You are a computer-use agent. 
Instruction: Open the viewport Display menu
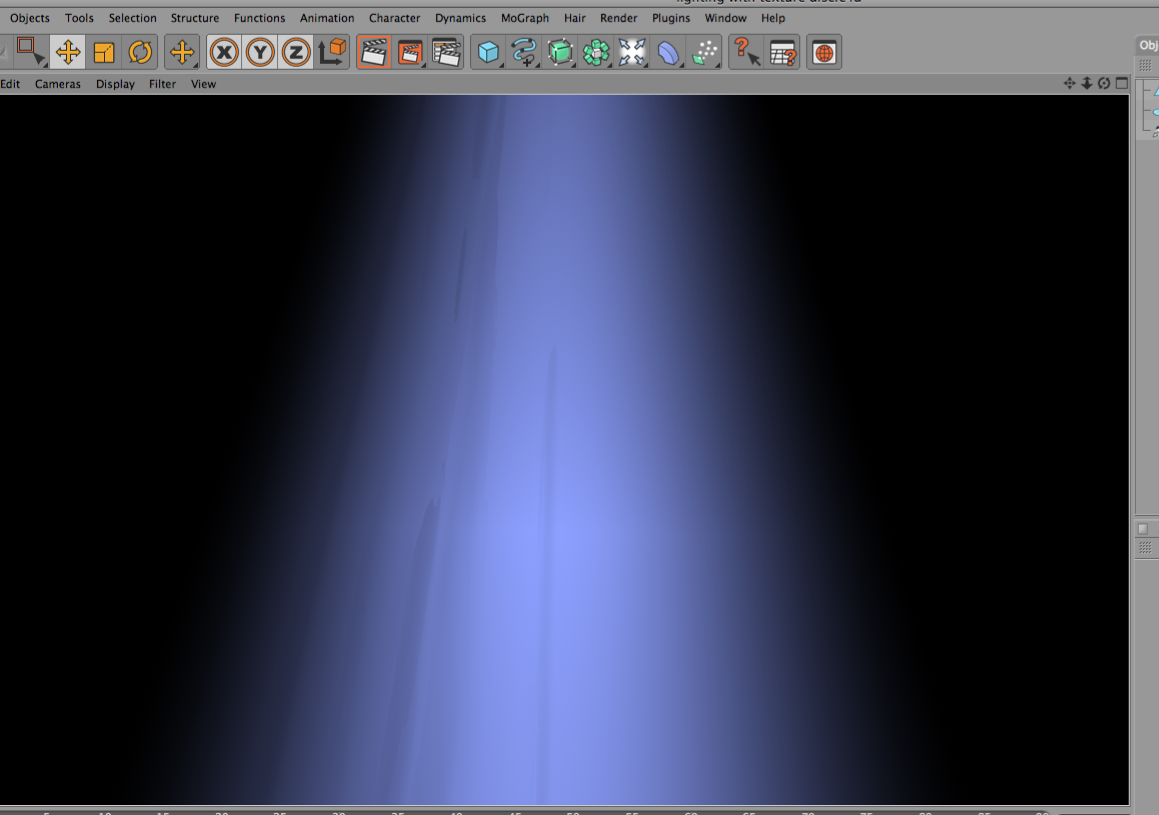point(115,83)
